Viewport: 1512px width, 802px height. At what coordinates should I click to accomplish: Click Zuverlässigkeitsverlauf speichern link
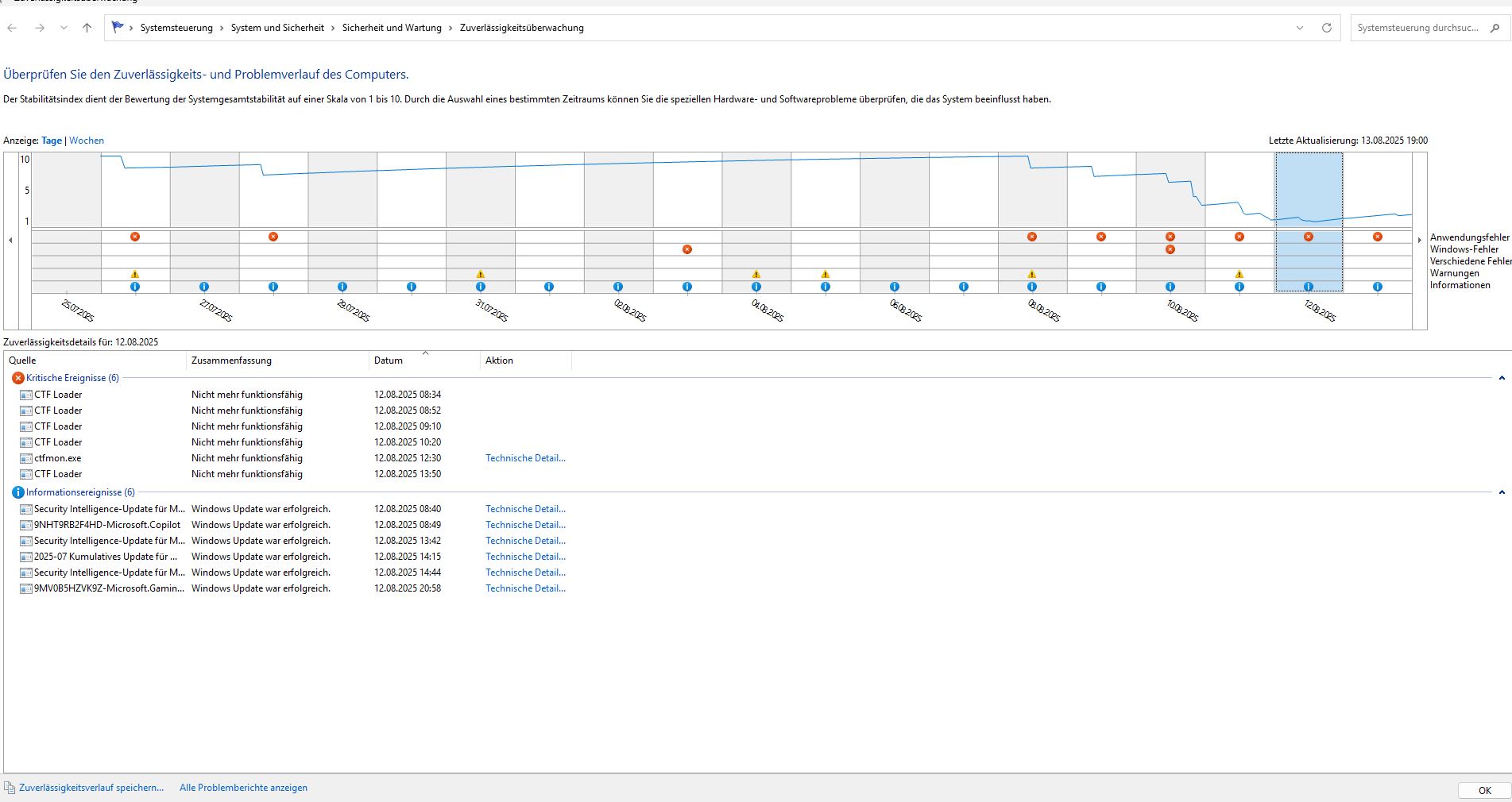point(91,788)
